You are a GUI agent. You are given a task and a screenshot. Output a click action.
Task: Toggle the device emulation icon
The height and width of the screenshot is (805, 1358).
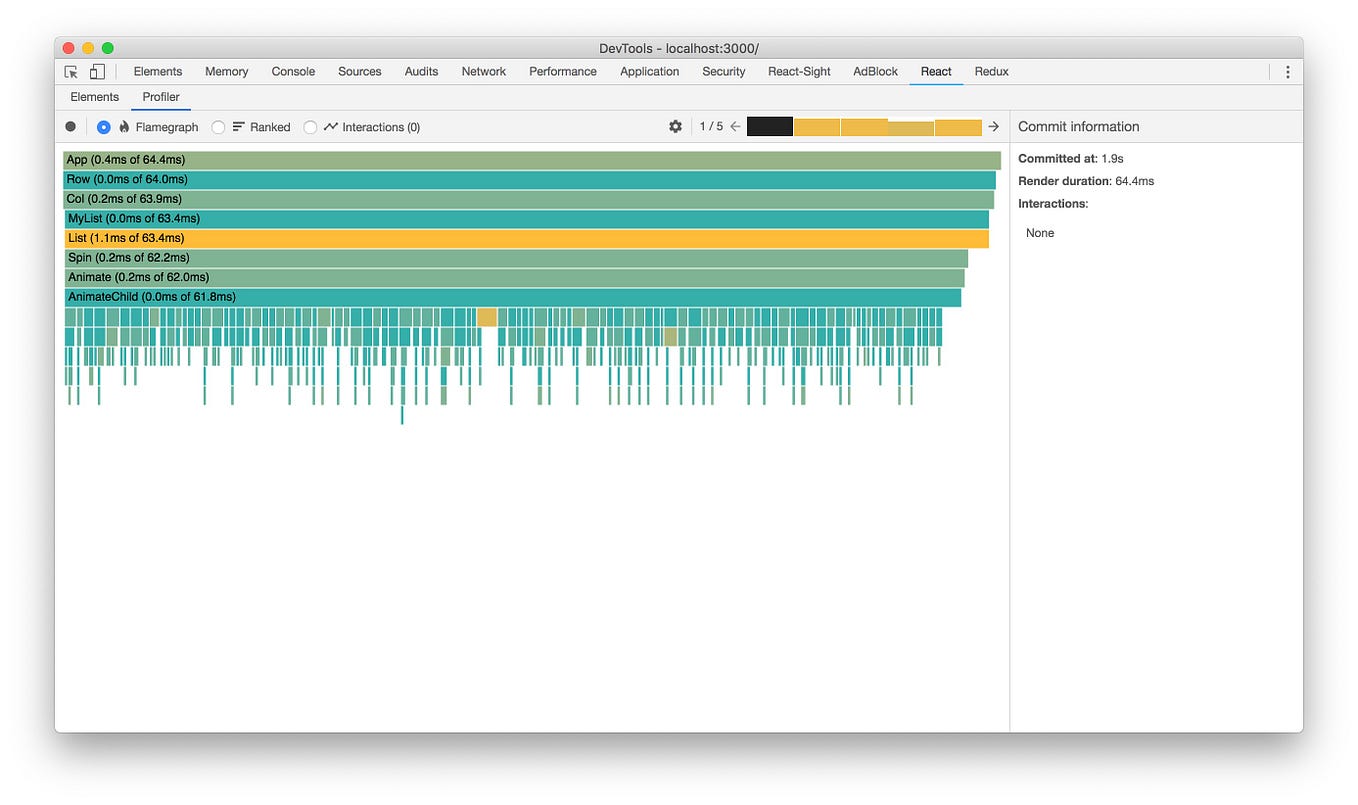pos(97,71)
